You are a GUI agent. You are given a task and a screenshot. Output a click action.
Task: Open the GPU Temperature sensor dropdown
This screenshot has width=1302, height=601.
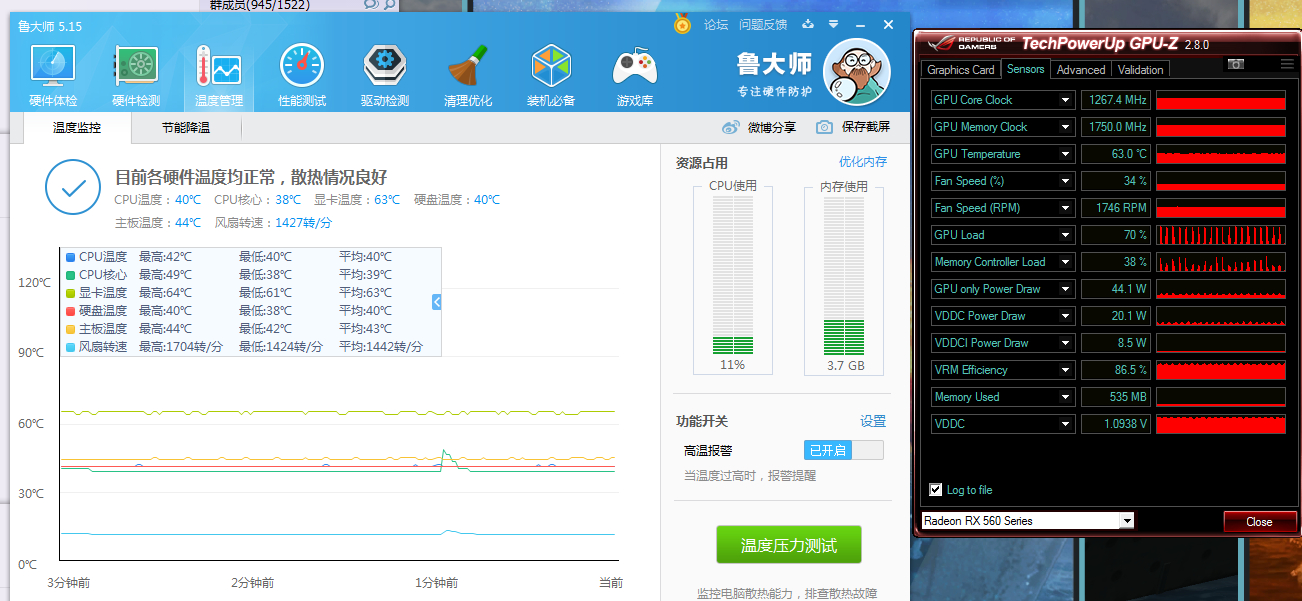point(1067,154)
